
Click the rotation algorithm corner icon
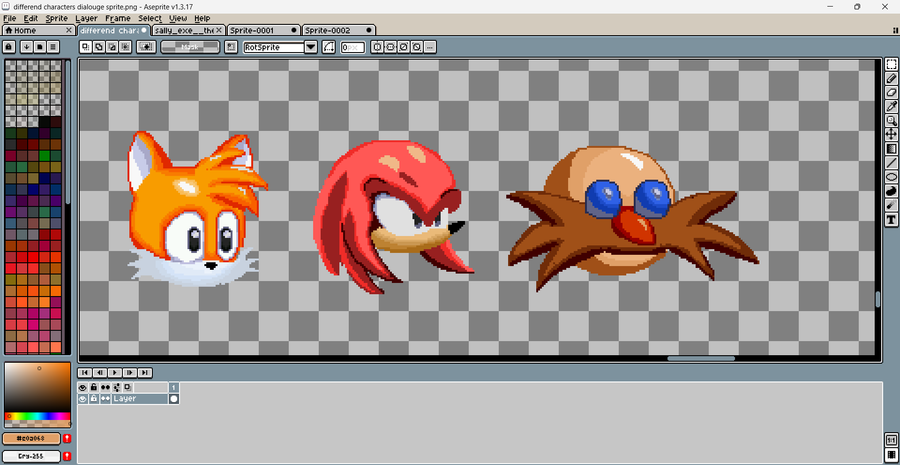[329, 47]
